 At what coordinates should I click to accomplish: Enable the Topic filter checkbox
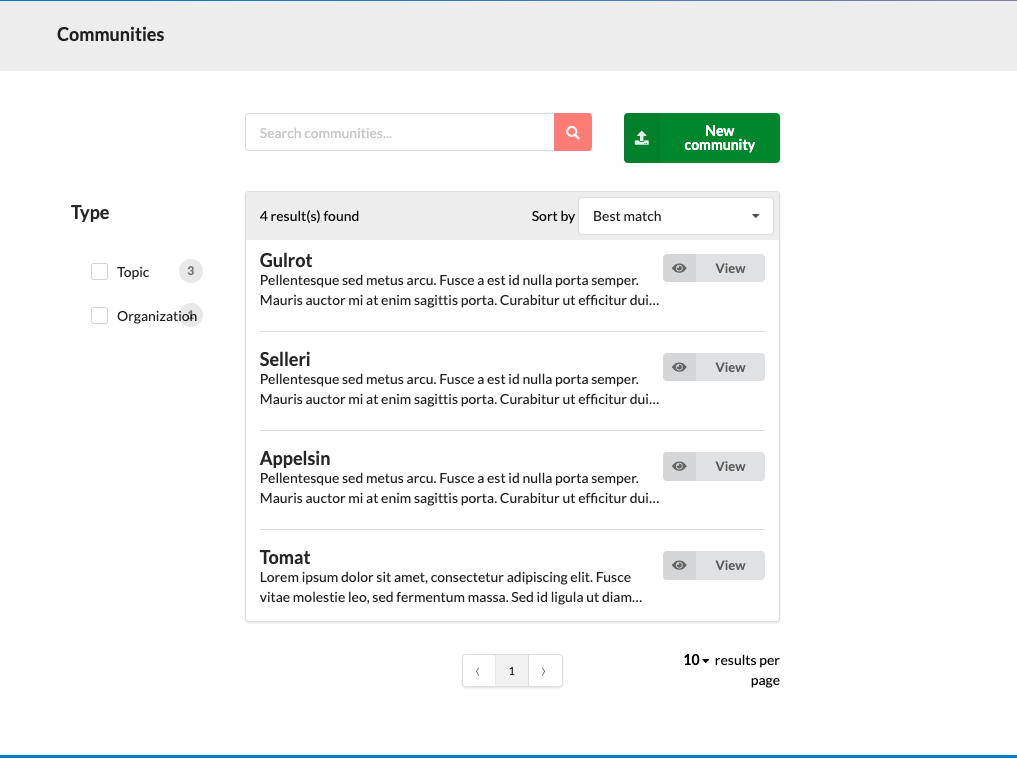pos(99,271)
